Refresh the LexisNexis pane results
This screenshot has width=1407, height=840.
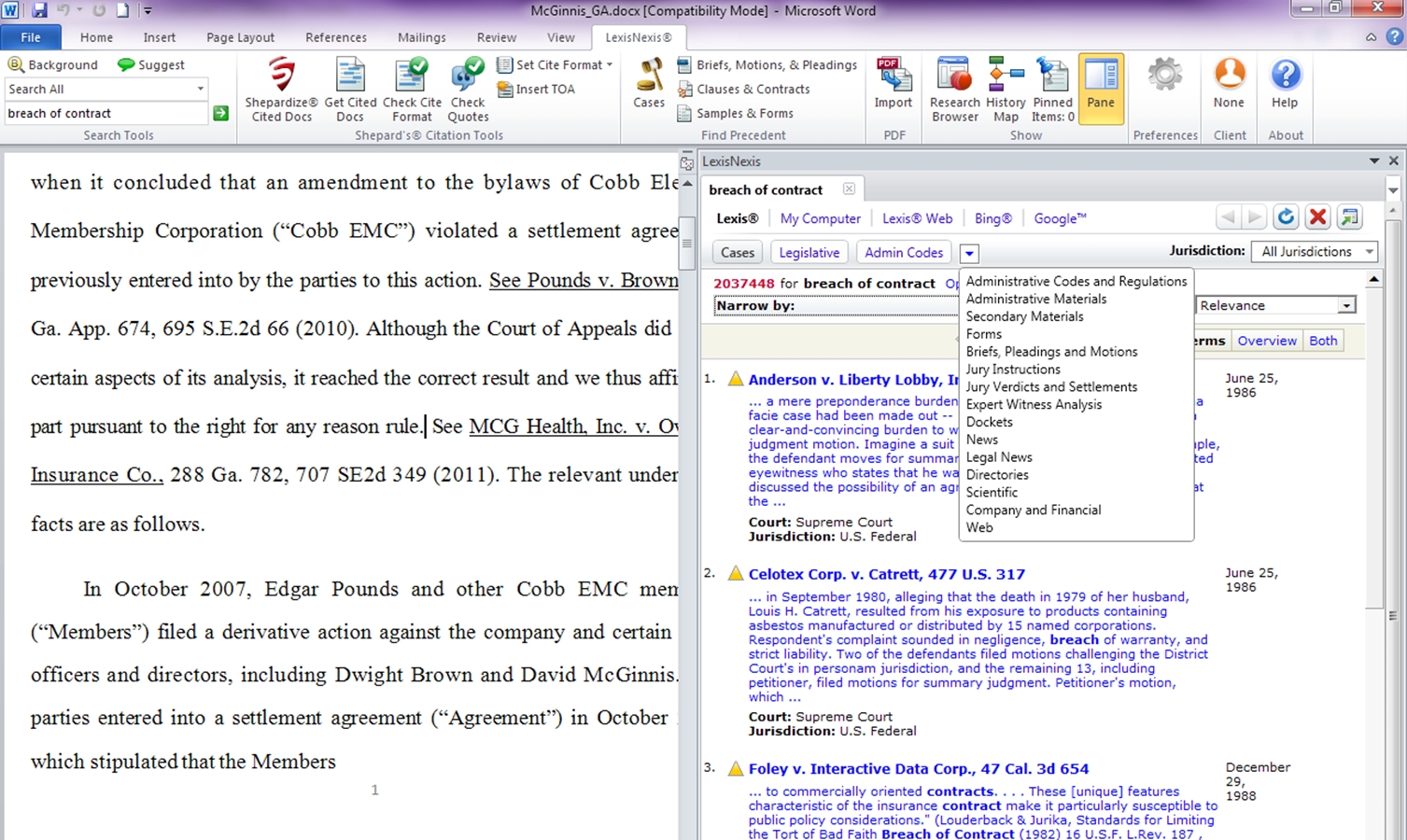click(x=1286, y=217)
